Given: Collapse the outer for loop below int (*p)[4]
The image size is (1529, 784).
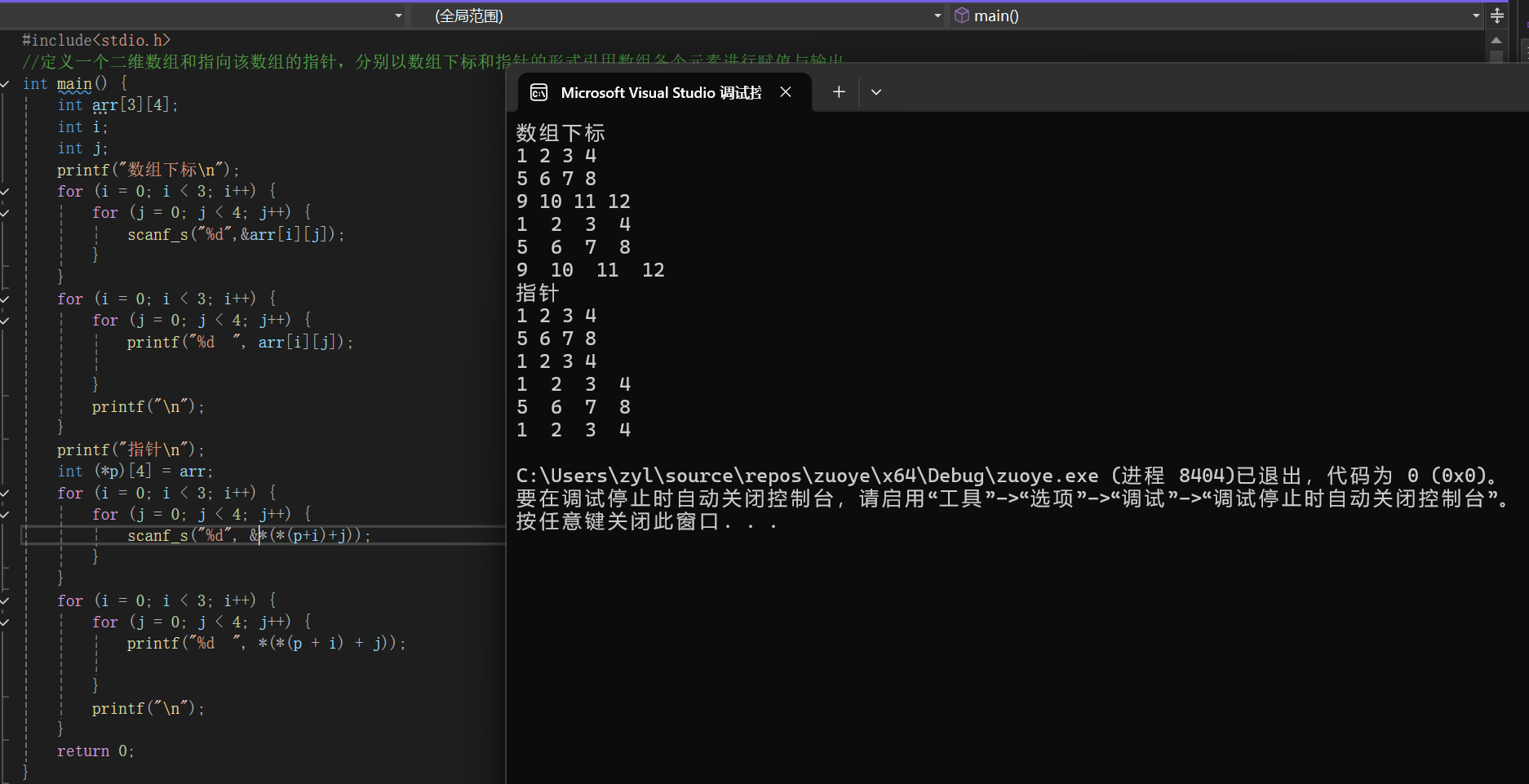Looking at the screenshot, I should [6, 494].
